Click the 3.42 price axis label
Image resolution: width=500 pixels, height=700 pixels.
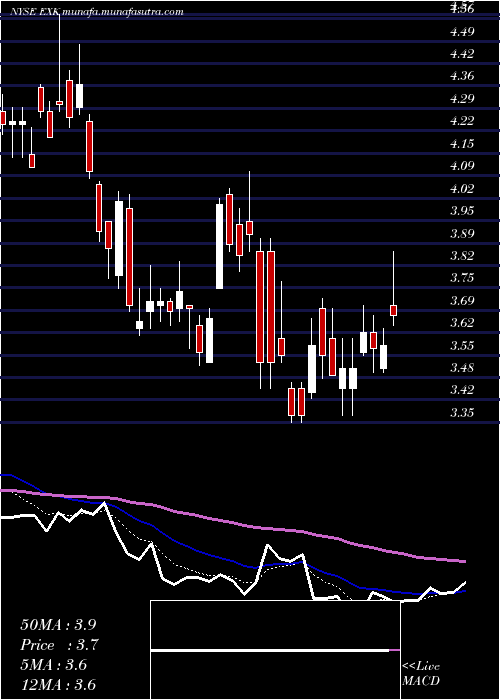[462, 390]
